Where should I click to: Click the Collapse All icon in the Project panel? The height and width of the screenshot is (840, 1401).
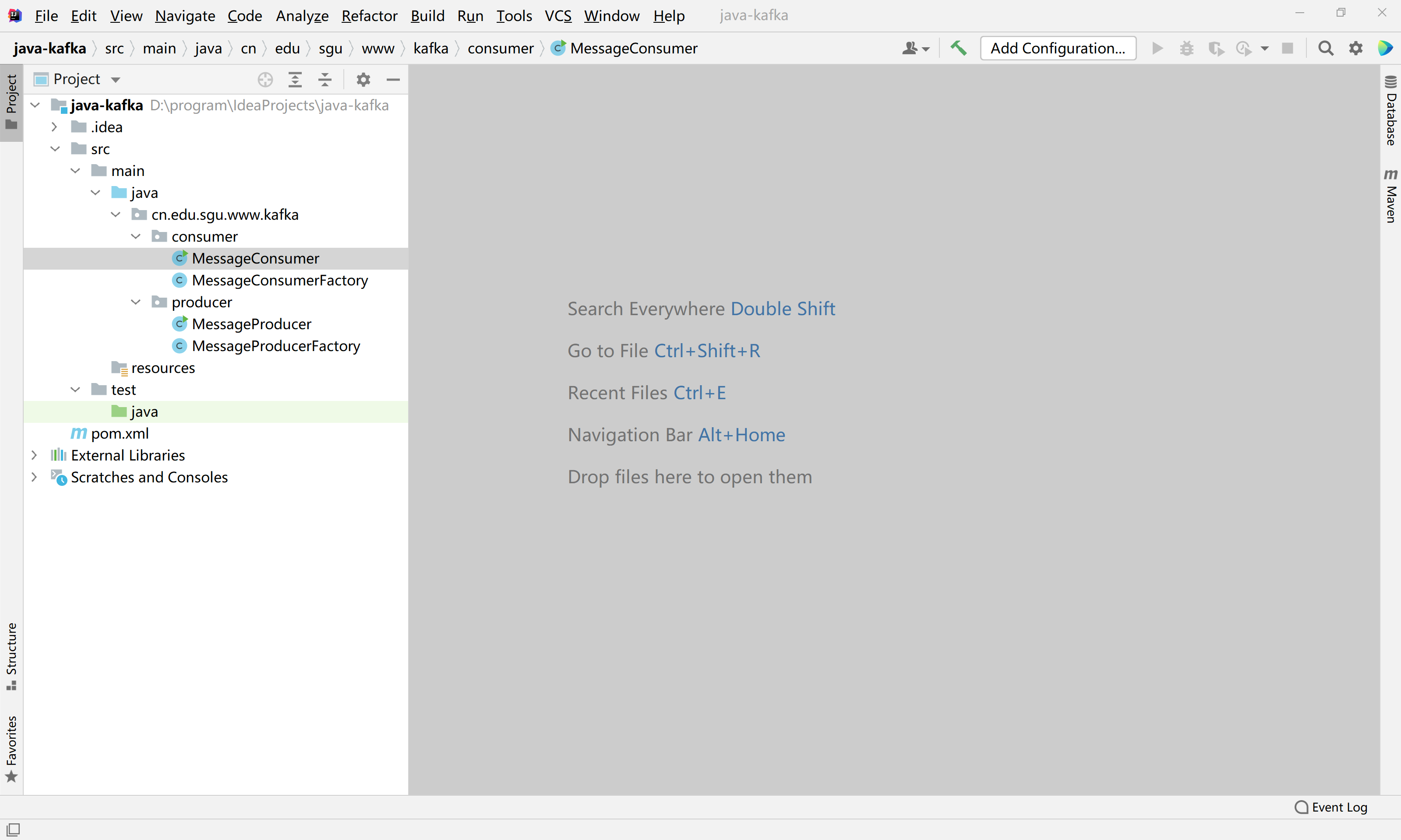tap(325, 80)
